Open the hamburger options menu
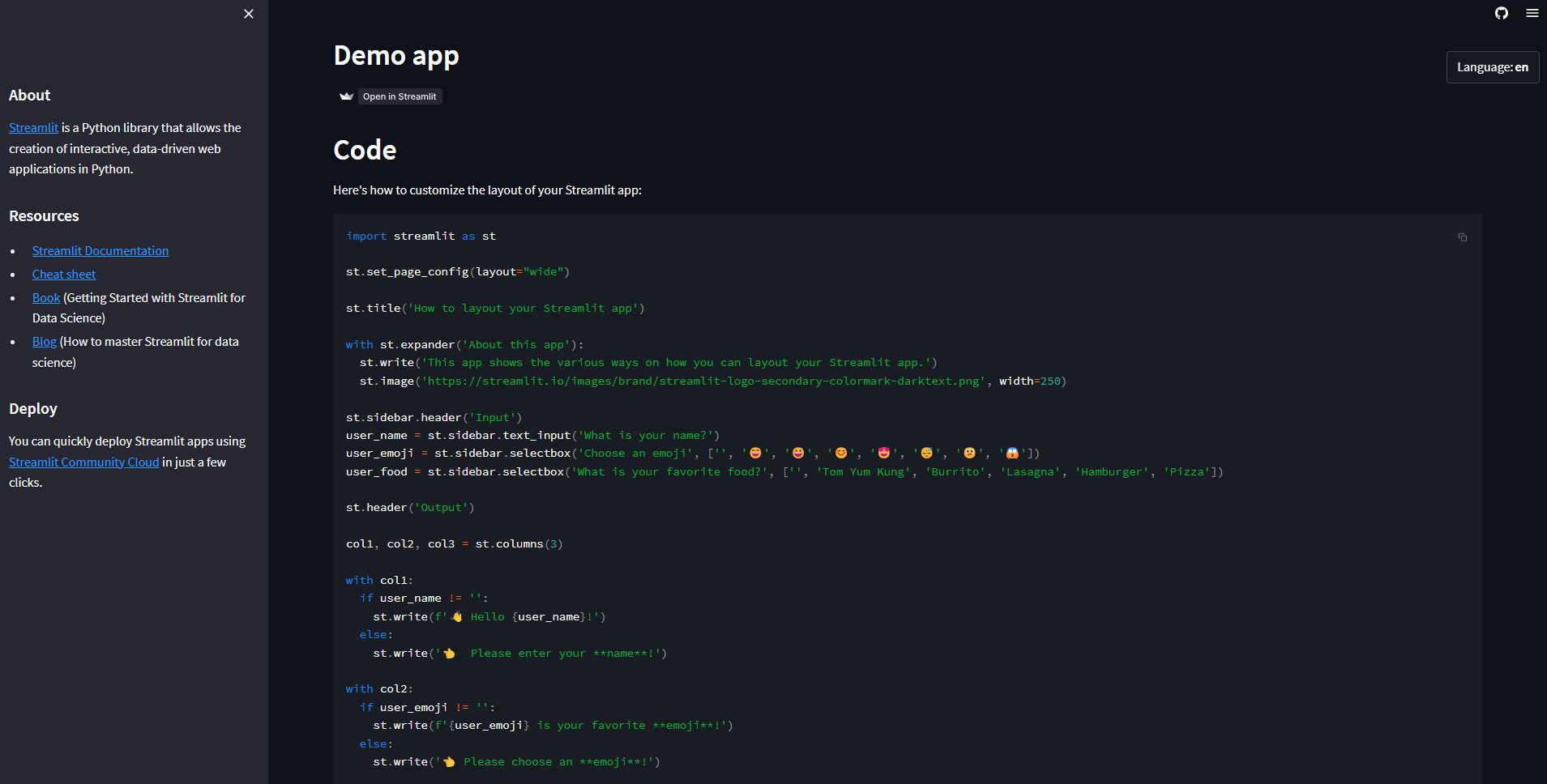 pos(1532,13)
